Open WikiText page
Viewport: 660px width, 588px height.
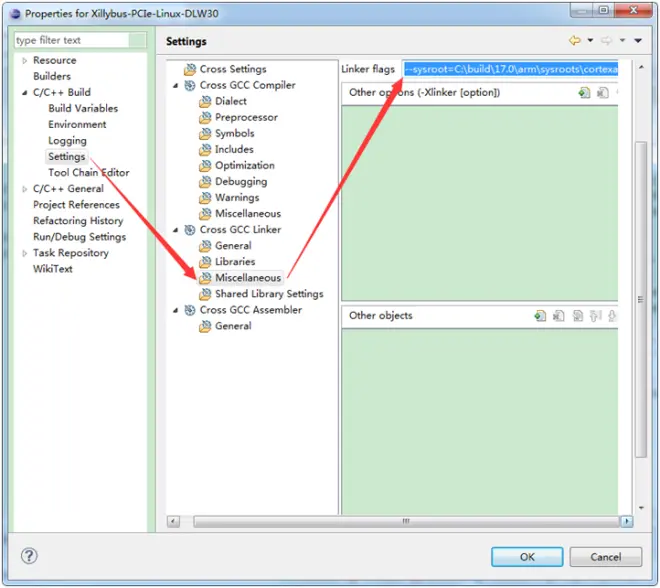[53, 269]
